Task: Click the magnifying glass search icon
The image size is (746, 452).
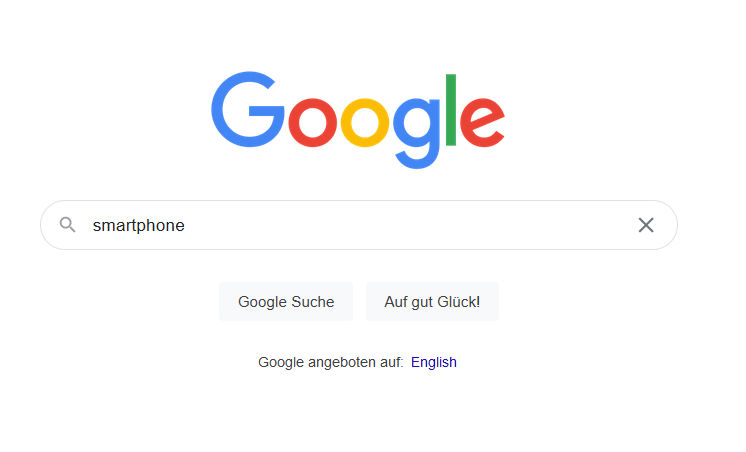Action: click(x=67, y=225)
